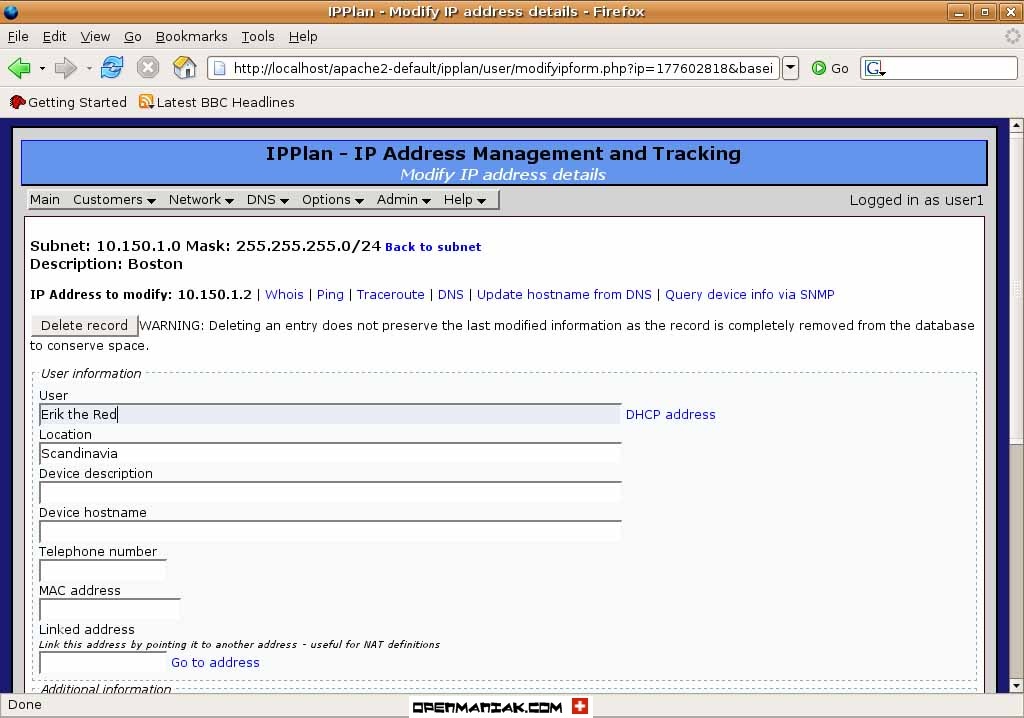Open the Bookmarks menu
The image size is (1024, 718).
[191, 37]
